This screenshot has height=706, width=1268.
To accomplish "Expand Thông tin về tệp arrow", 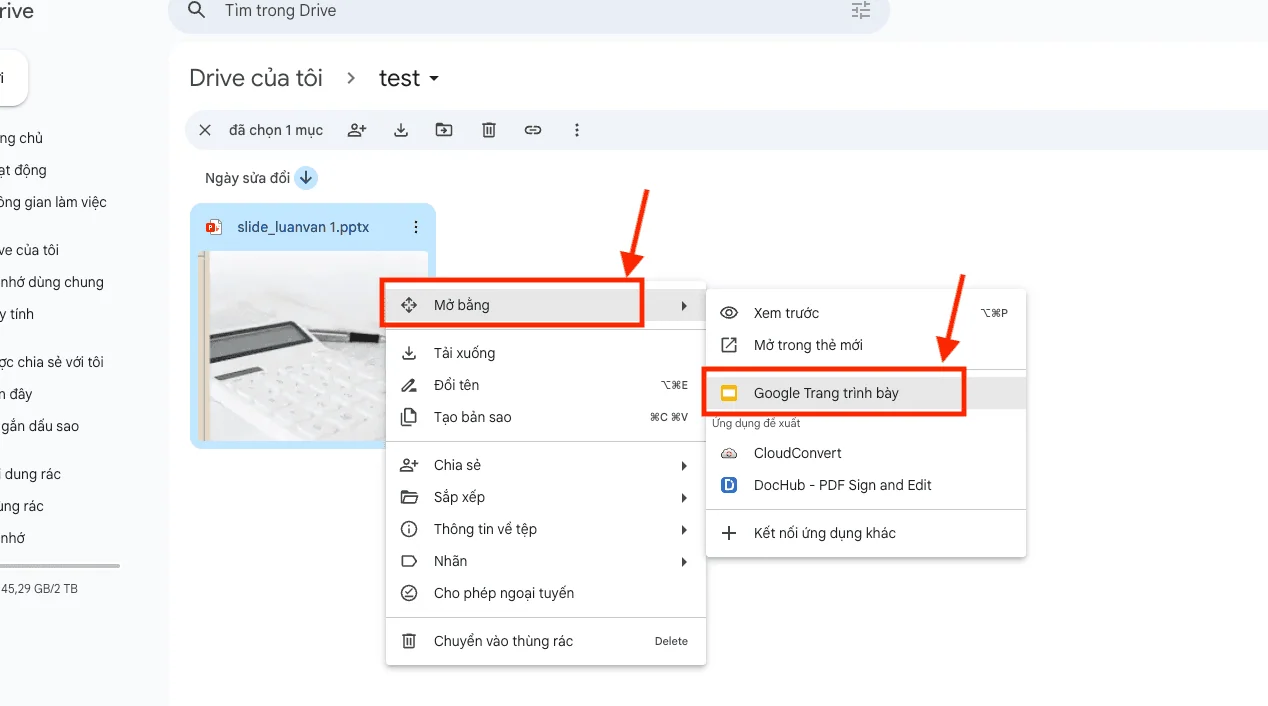I will (684, 529).
